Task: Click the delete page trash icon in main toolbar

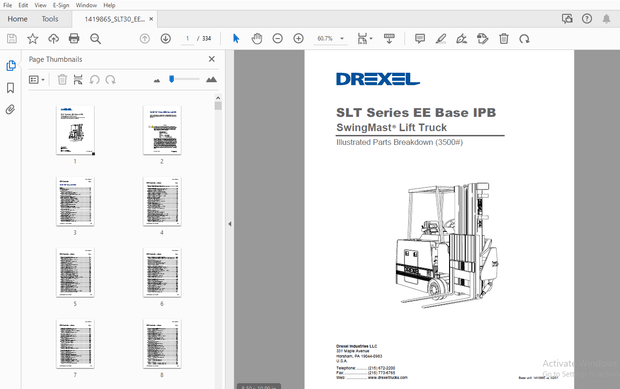Action: click(x=504, y=38)
